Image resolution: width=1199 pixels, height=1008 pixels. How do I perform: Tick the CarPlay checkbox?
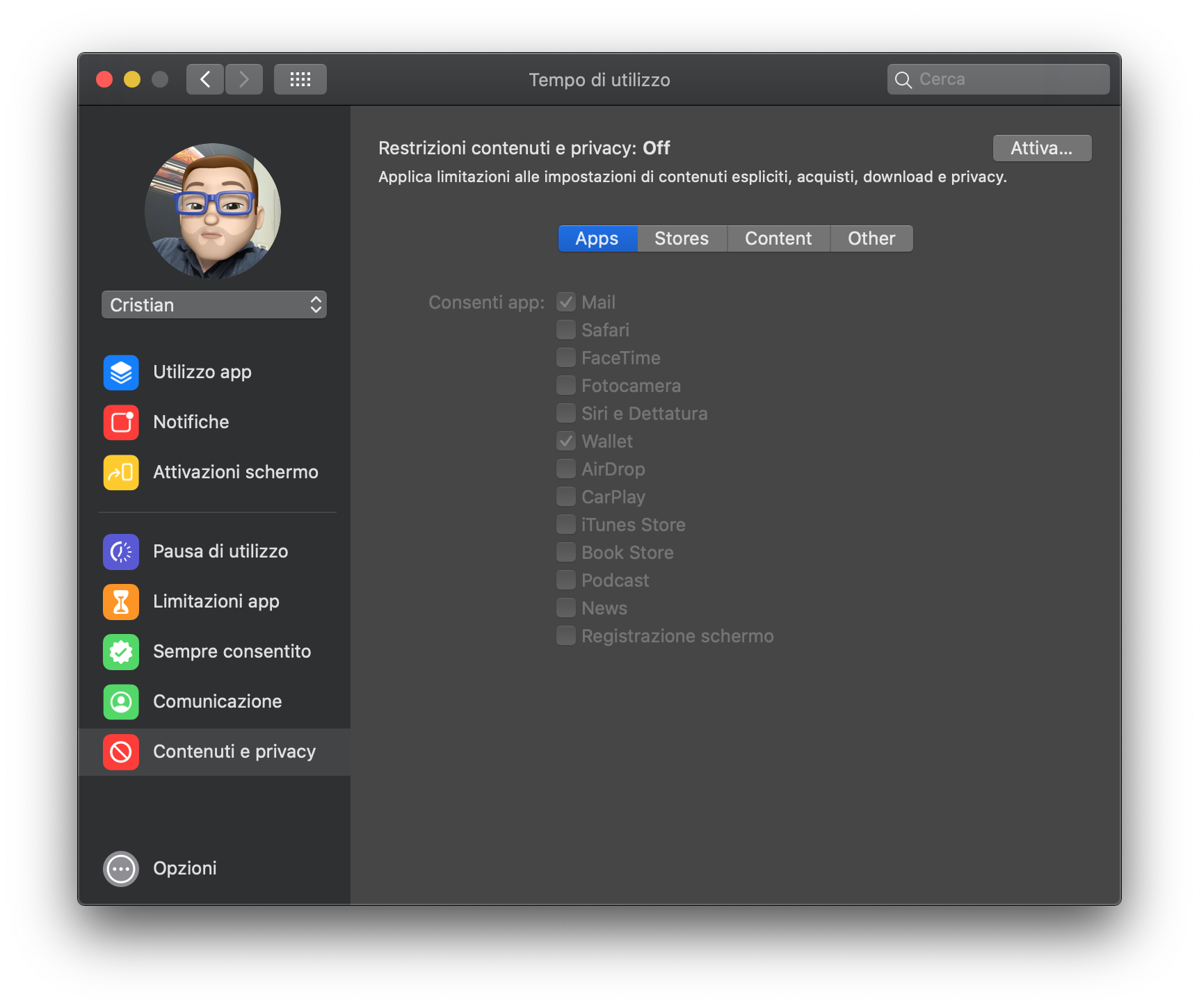coord(566,497)
